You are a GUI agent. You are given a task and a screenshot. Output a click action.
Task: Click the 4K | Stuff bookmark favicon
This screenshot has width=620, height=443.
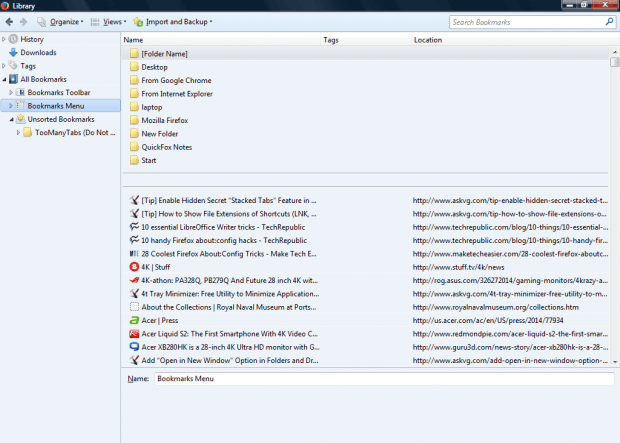[x=134, y=267]
